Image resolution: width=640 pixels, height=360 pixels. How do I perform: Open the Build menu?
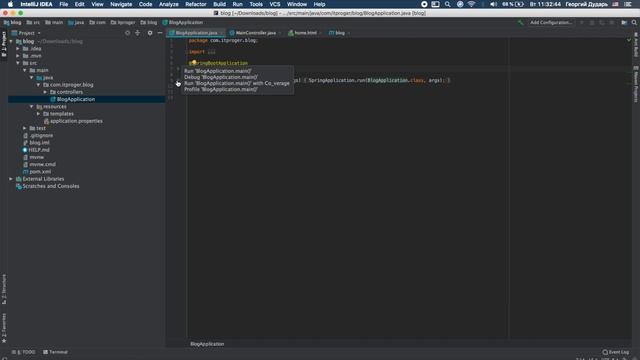tap(219, 4)
